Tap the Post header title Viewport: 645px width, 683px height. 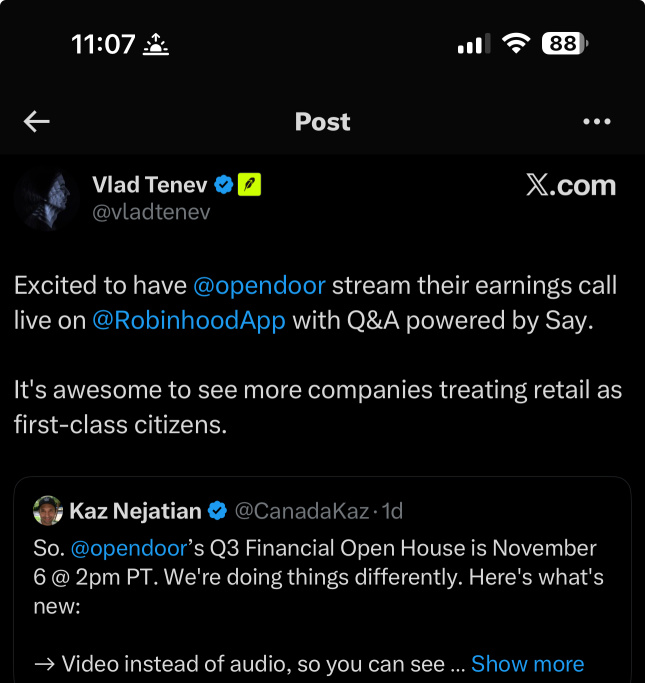322,122
